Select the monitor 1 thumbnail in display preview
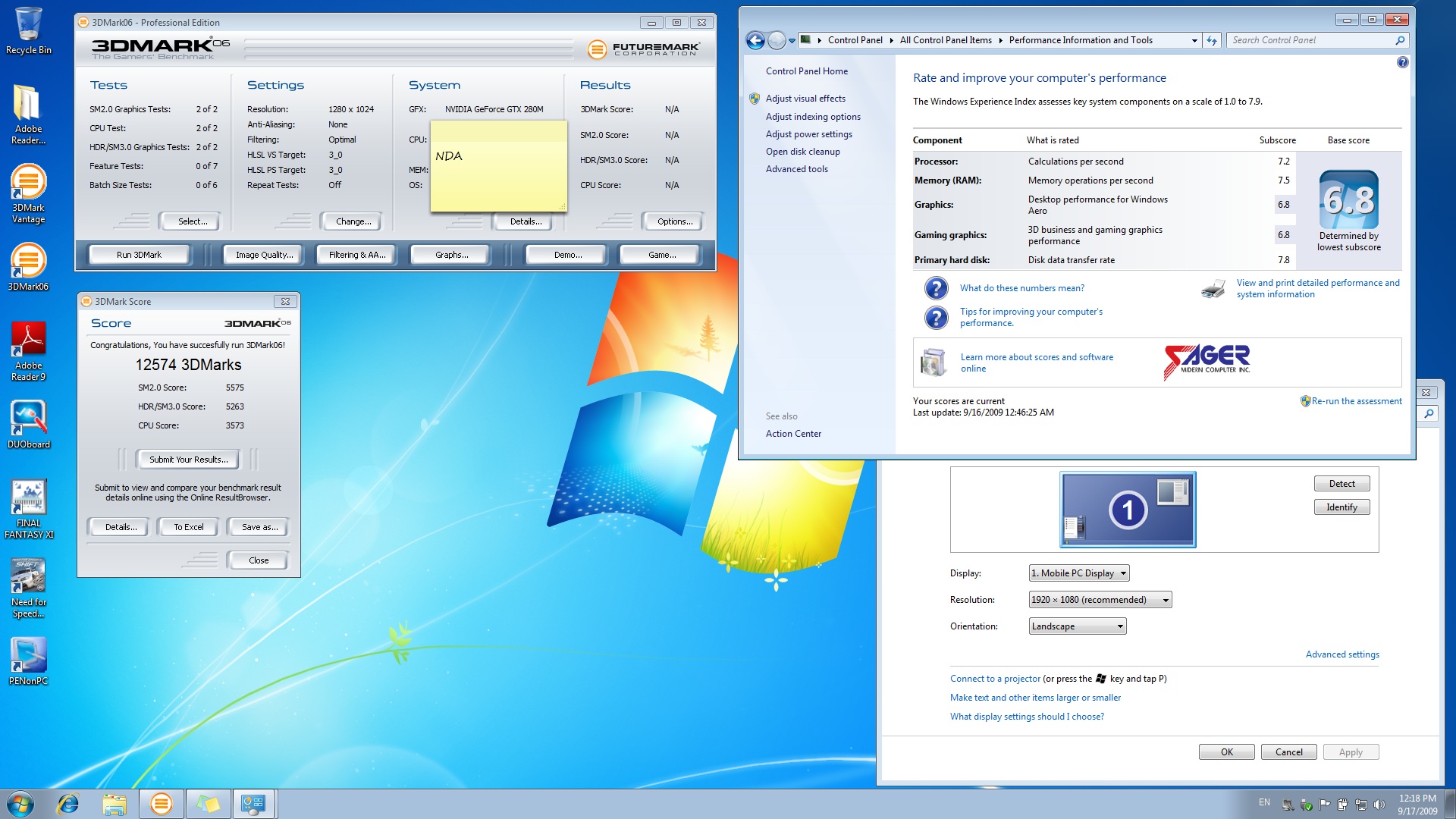This screenshot has height=819, width=1456. point(1128,510)
